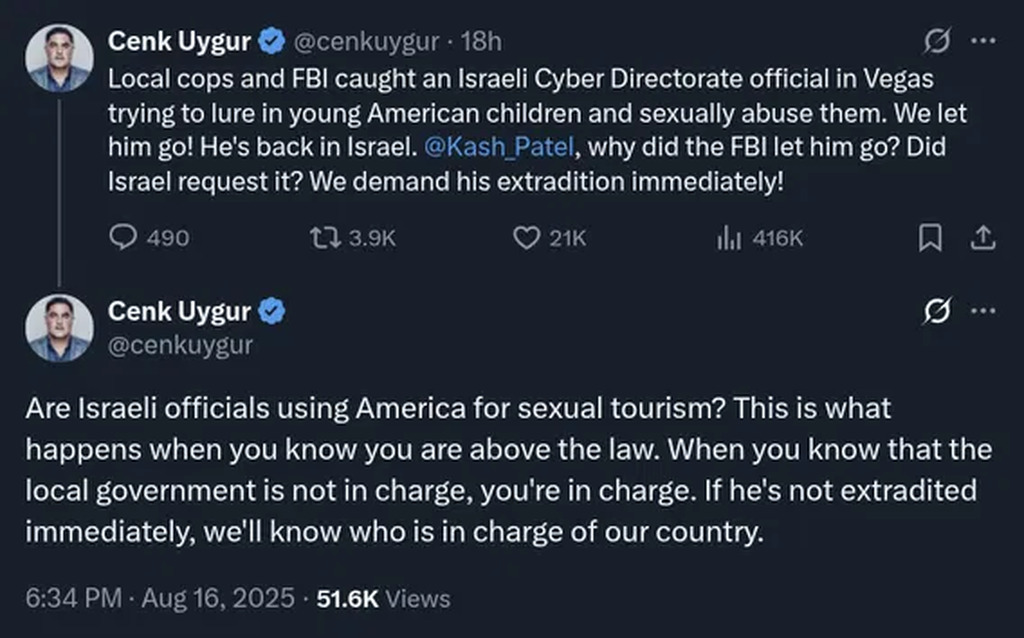Click the Grok icon on first tweet
This screenshot has height=638, width=1024.
click(936, 42)
